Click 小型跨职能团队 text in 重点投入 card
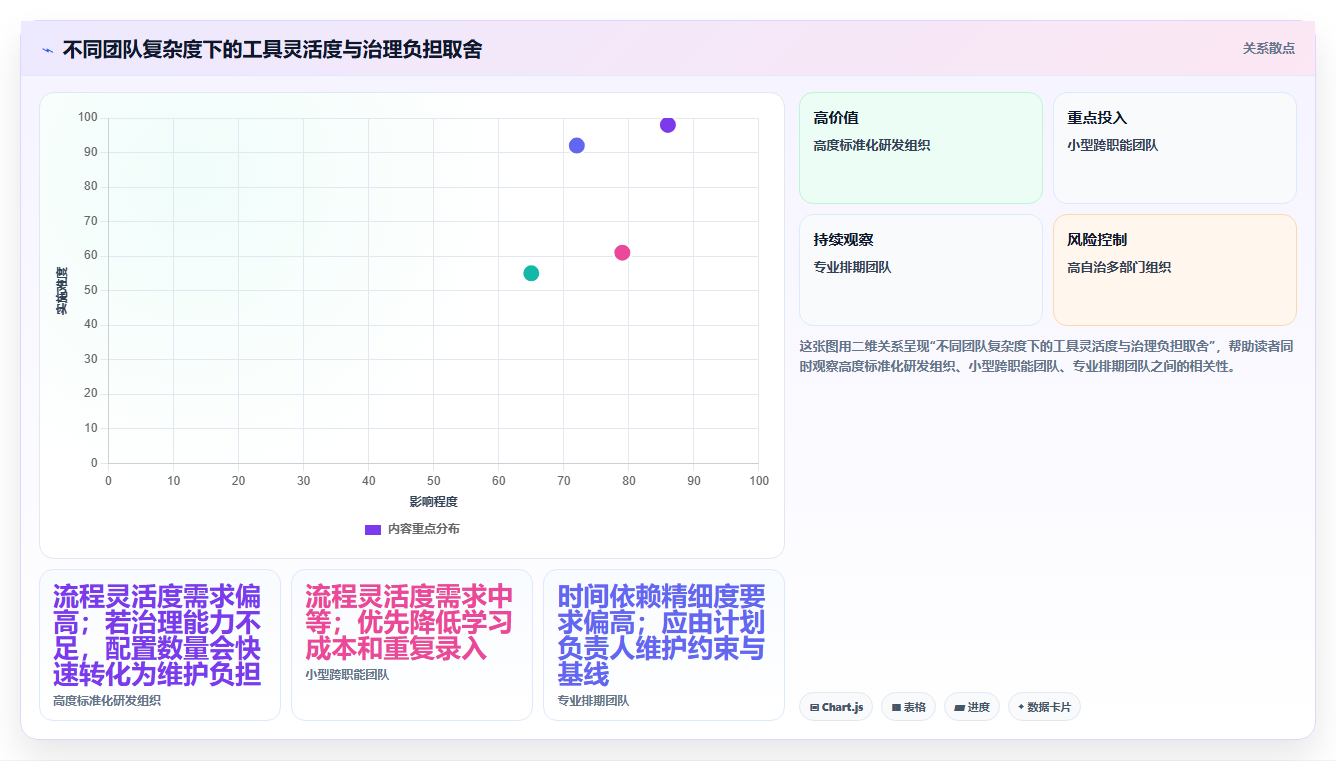This screenshot has height=761, width=1336. tap(1113, 145)
